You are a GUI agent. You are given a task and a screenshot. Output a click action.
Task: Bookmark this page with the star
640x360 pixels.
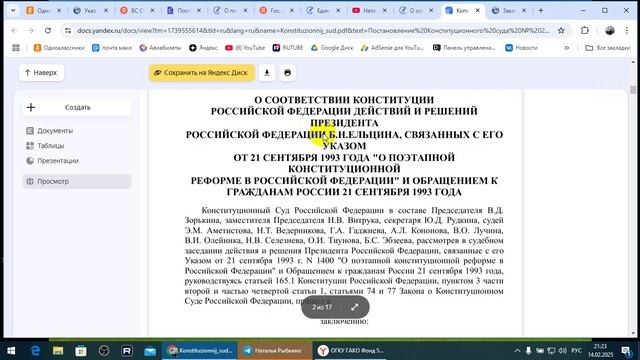561,30
